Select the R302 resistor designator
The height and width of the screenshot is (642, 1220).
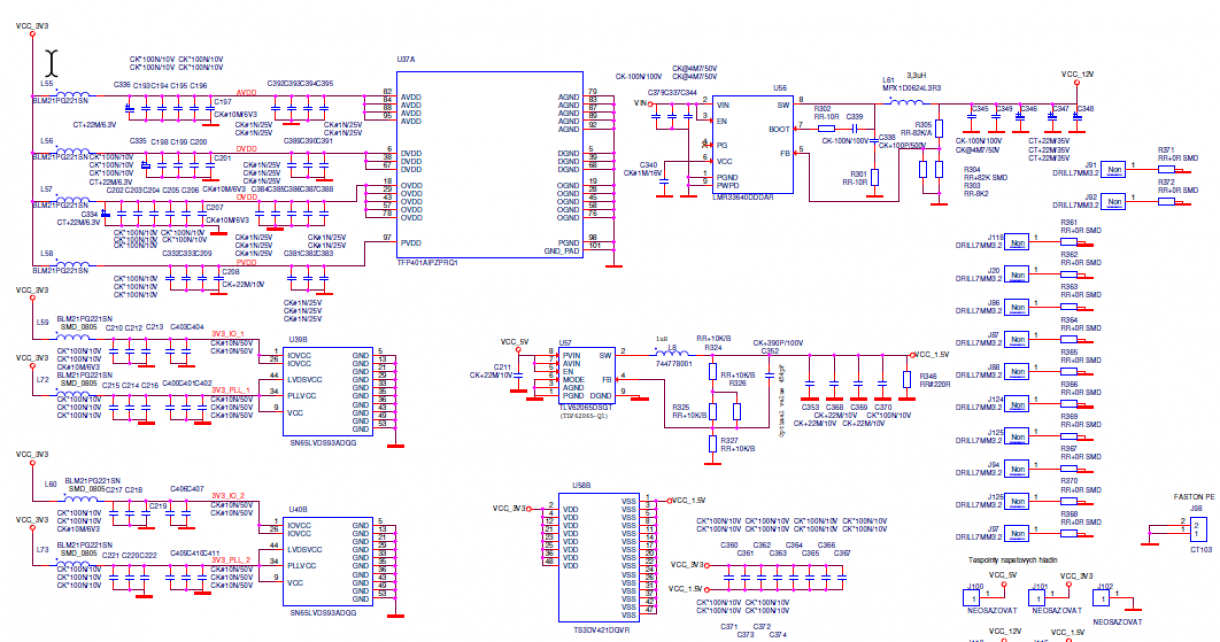(x=823, y=108)
